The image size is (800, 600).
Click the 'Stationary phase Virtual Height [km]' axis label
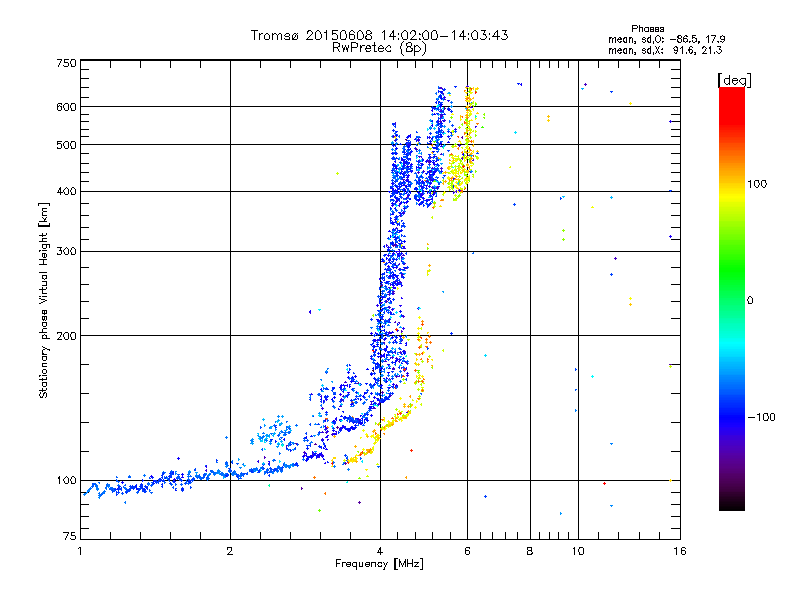44,300
